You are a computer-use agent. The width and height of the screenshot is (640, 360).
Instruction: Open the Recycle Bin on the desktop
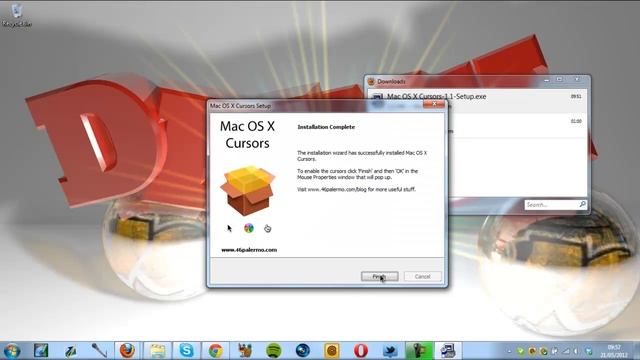[16, 15]
